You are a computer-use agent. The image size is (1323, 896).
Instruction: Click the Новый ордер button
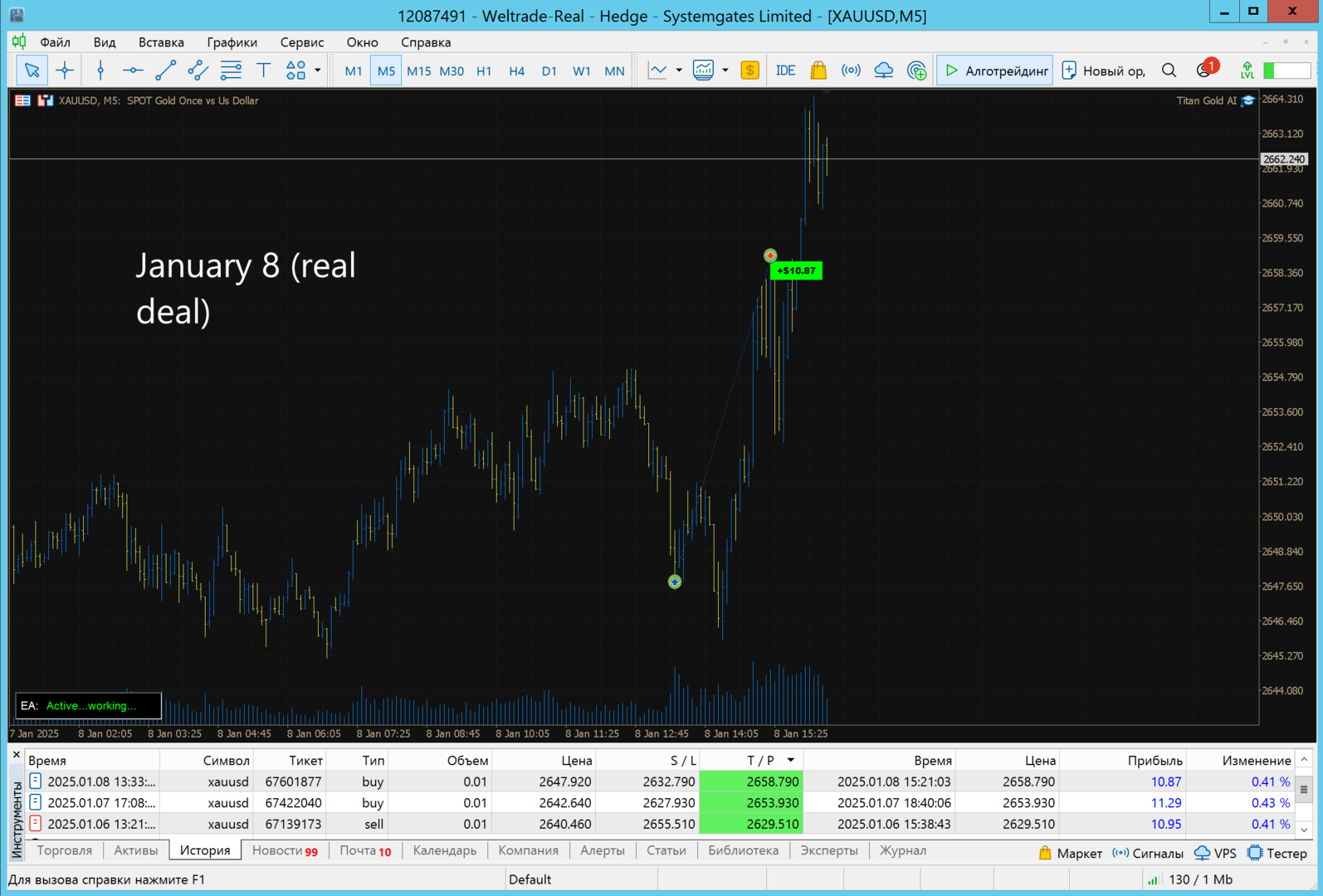coord(1104,71)
